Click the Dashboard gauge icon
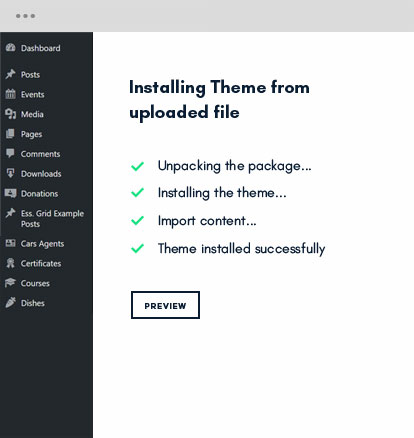Viewport: 414px width, 438px height. coord(10,48)
